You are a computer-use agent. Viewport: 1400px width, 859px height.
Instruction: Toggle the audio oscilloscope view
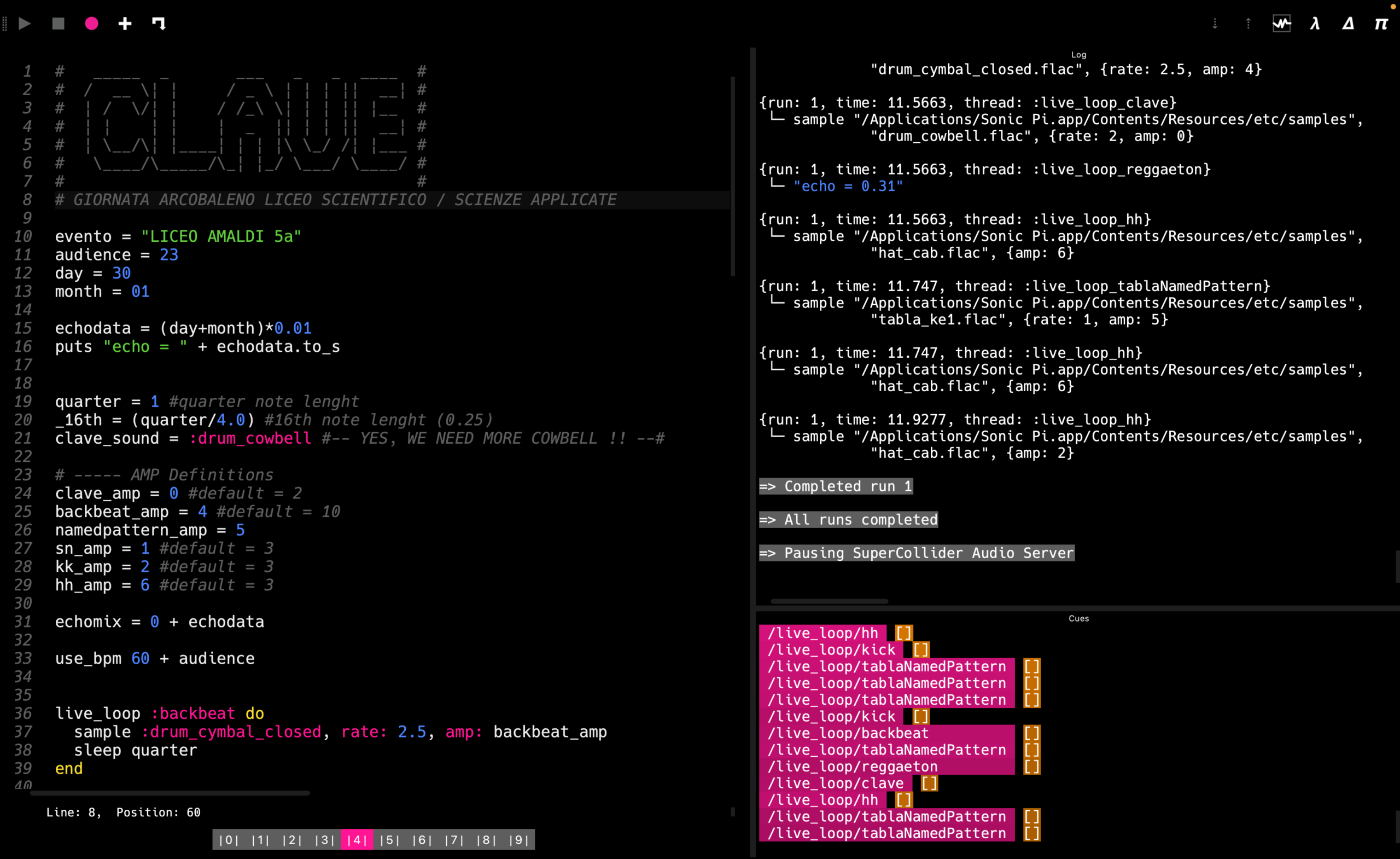(1281, 24)
